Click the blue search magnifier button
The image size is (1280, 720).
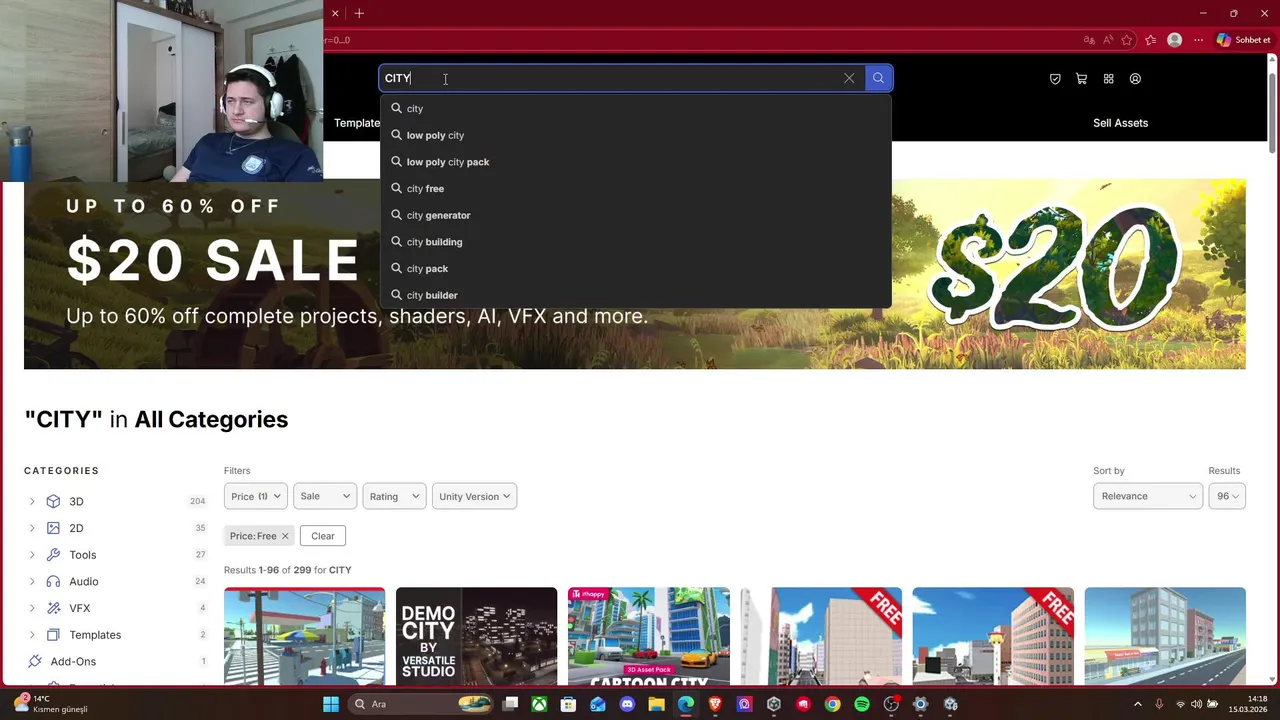point(878,78)
